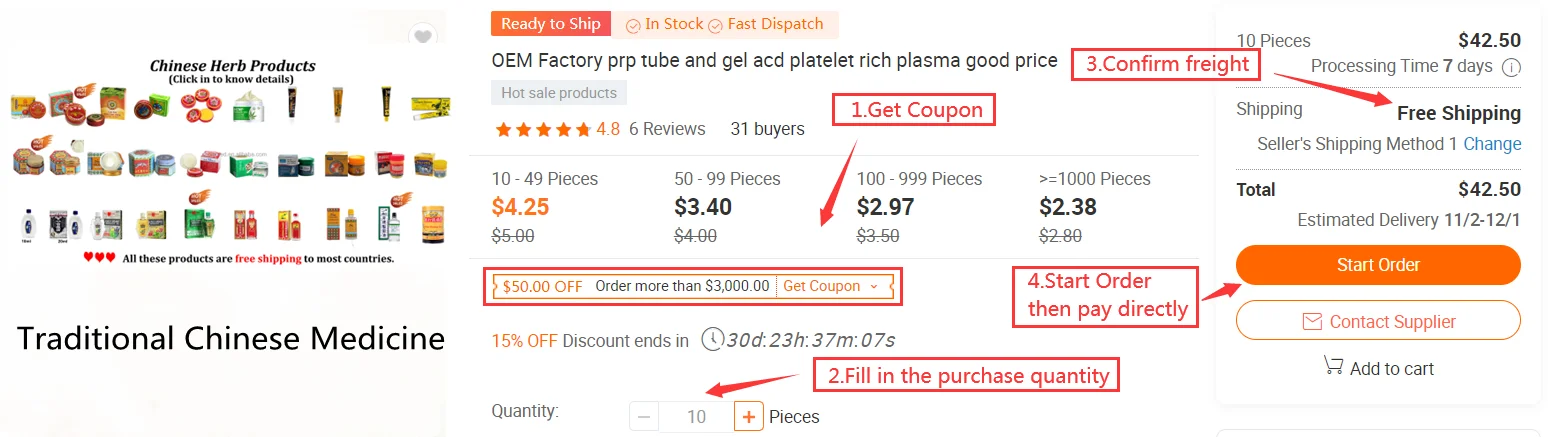The width and height of the screenshot is (1552, 437).
Task: Click the Hot sale products tag
Action: [x=559, y=93]
